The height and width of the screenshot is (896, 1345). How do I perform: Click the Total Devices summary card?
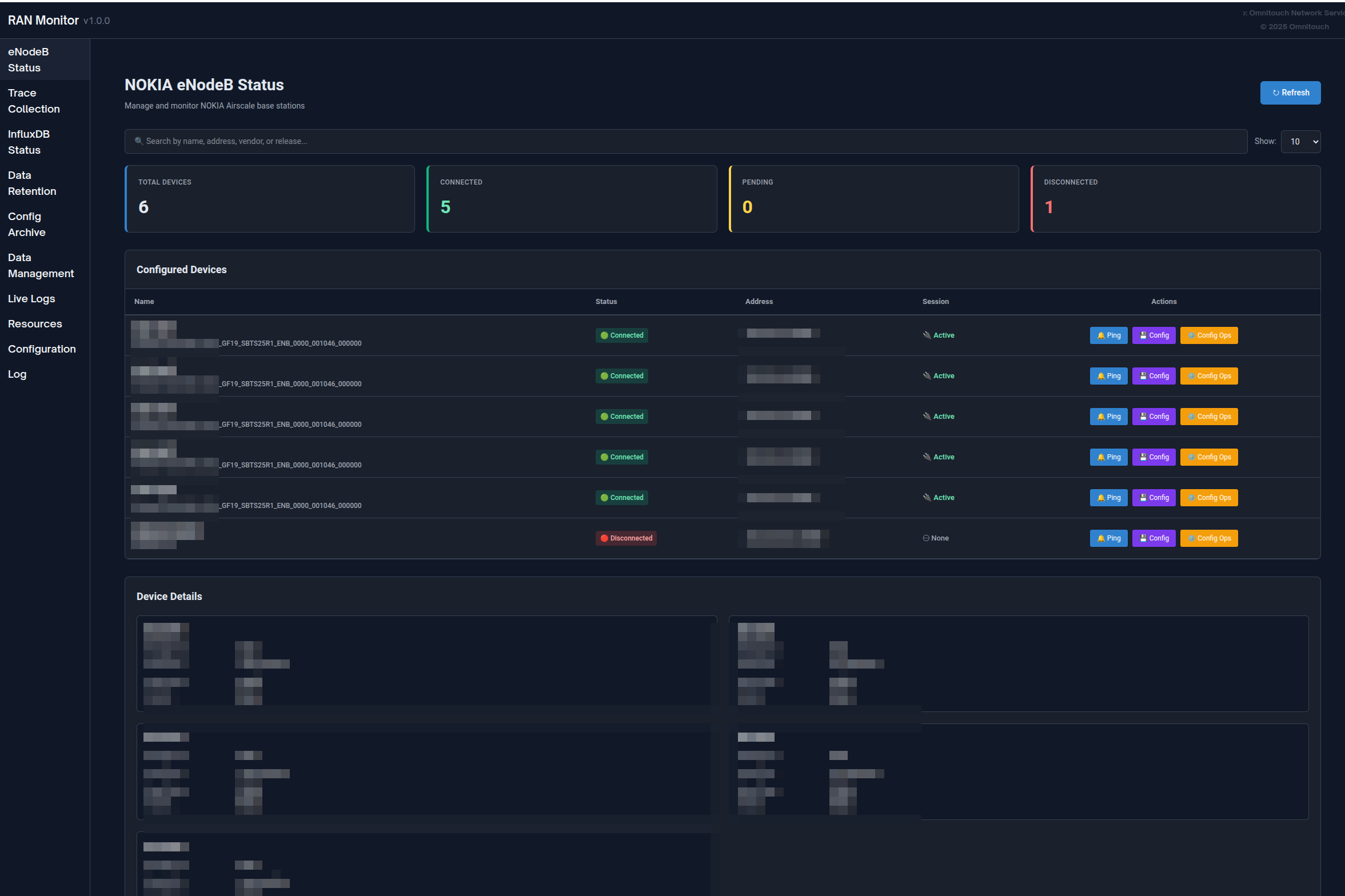(x=270, y=198)
